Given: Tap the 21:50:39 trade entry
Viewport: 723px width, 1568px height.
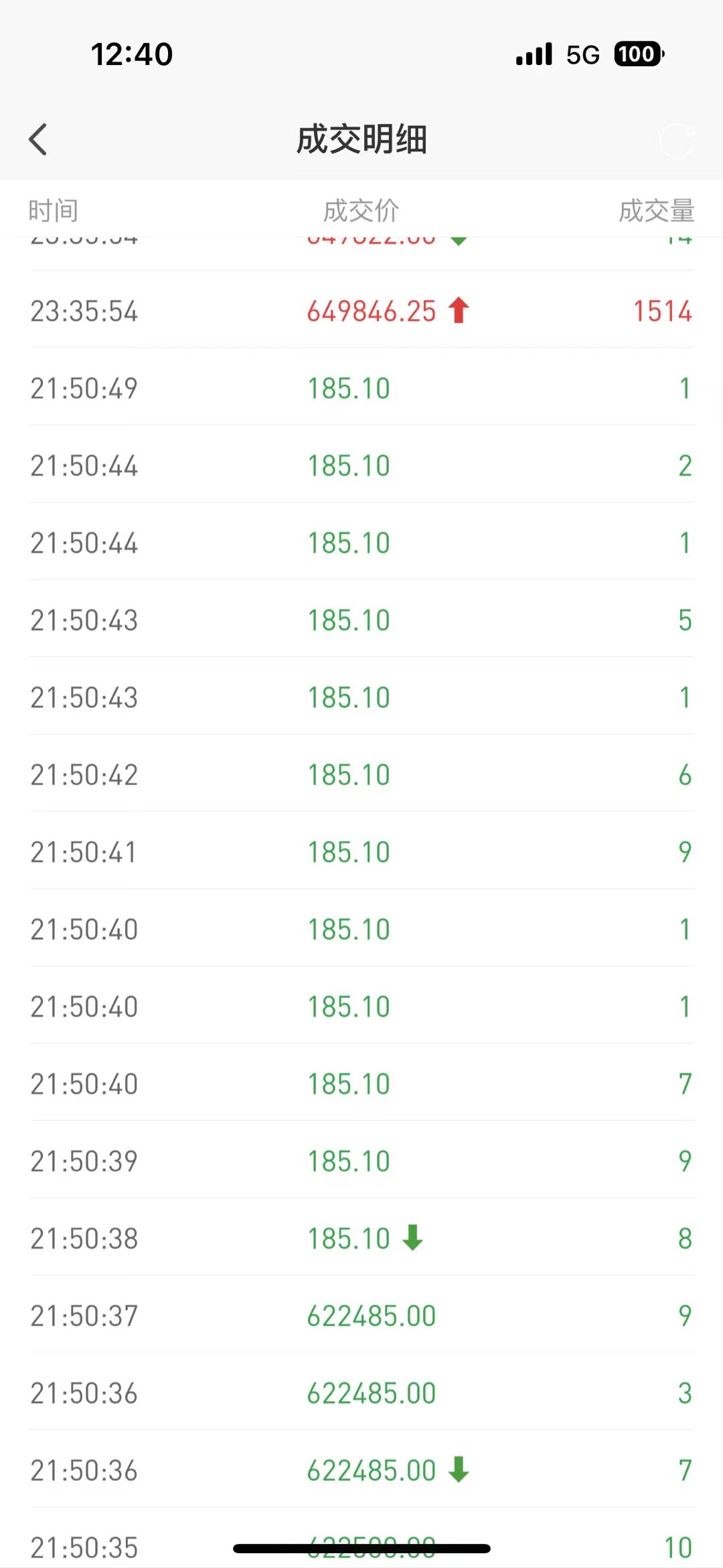Looking at the screenshot, I should pyautogui.click(x=361, y=1161).
